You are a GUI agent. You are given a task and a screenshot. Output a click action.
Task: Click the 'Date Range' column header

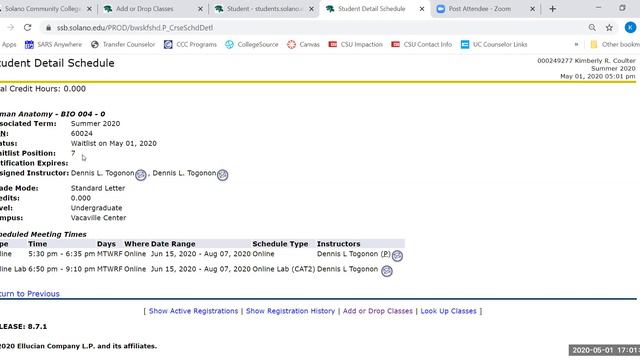173,244
